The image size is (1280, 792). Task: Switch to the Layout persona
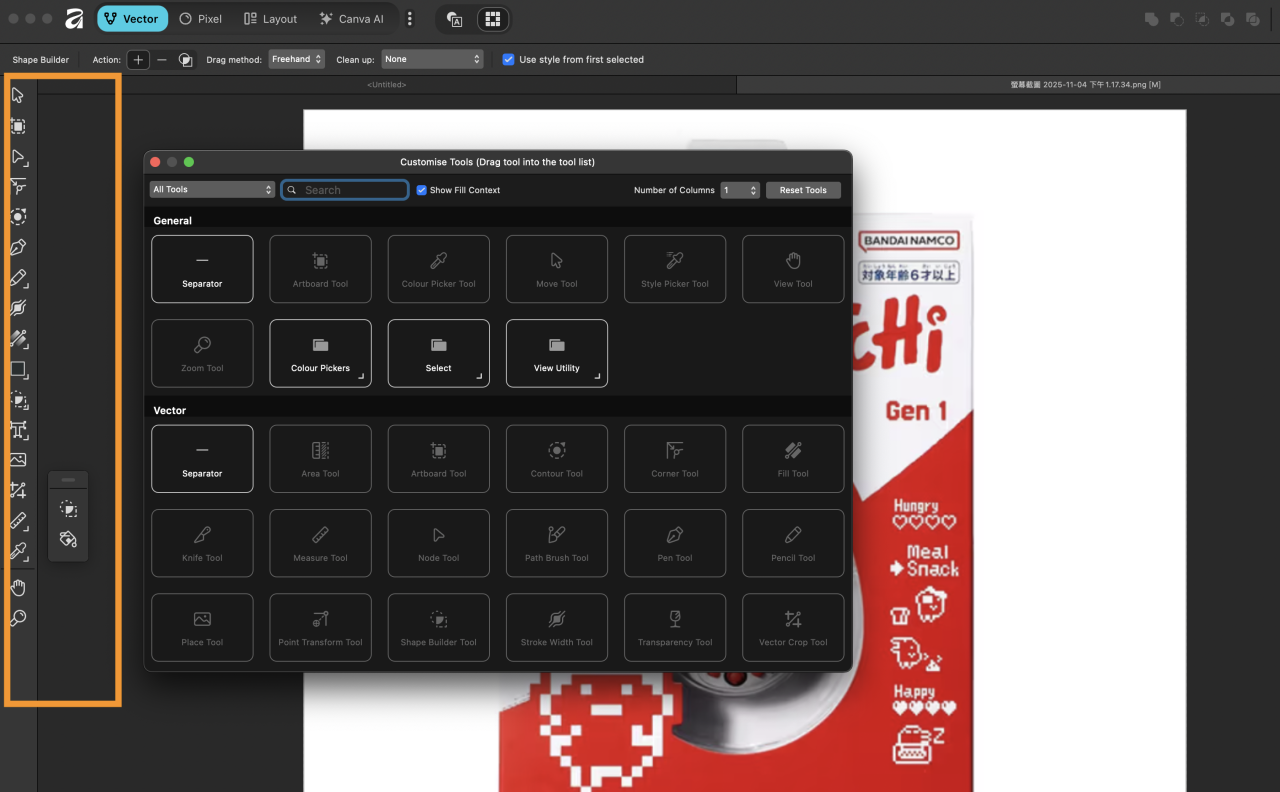pyautogui.click(x=269, y=18)
